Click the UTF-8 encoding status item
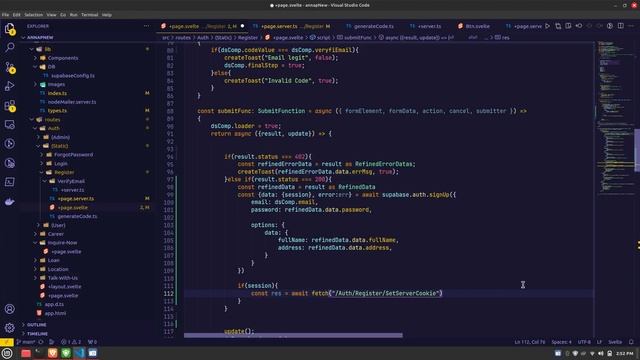The height and width of the screenshot is (360, 640). pos(584,342)
